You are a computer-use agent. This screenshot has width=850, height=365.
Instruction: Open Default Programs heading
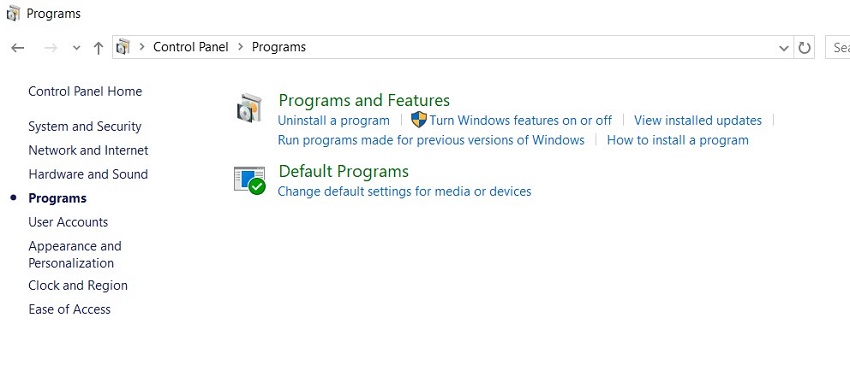point(344,171)
